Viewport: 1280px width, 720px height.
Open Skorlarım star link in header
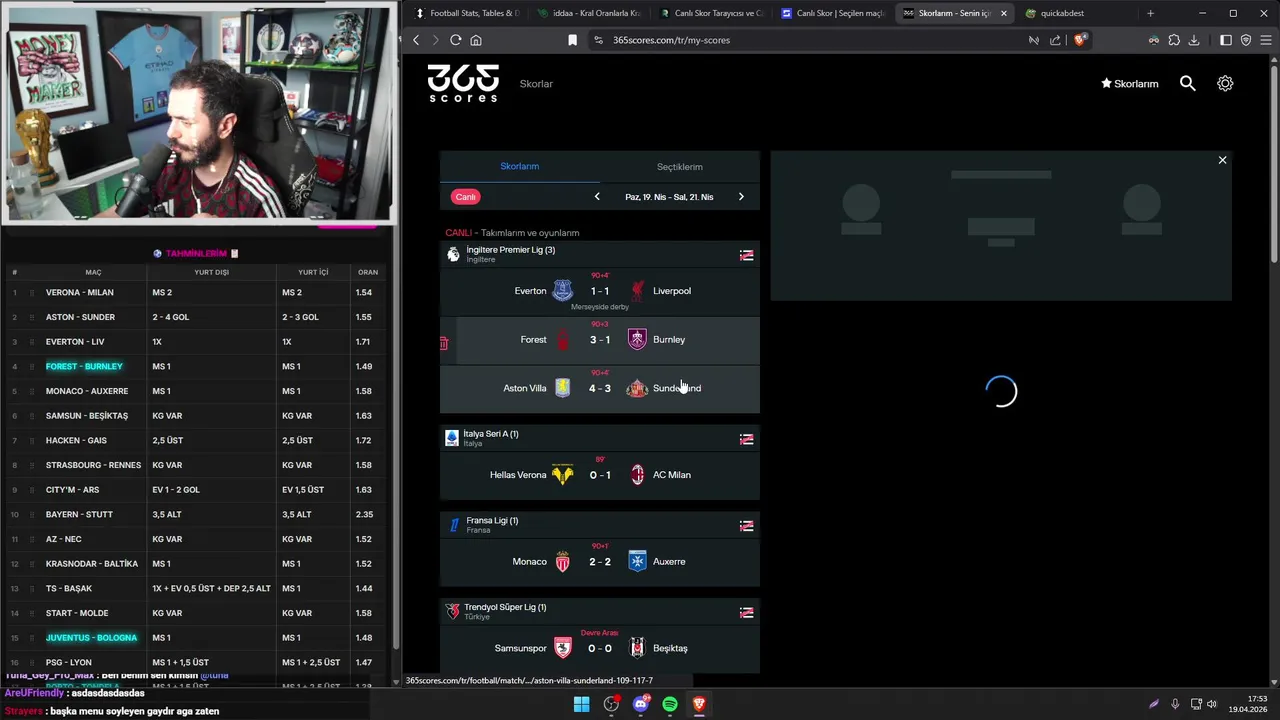(1130, 84)
